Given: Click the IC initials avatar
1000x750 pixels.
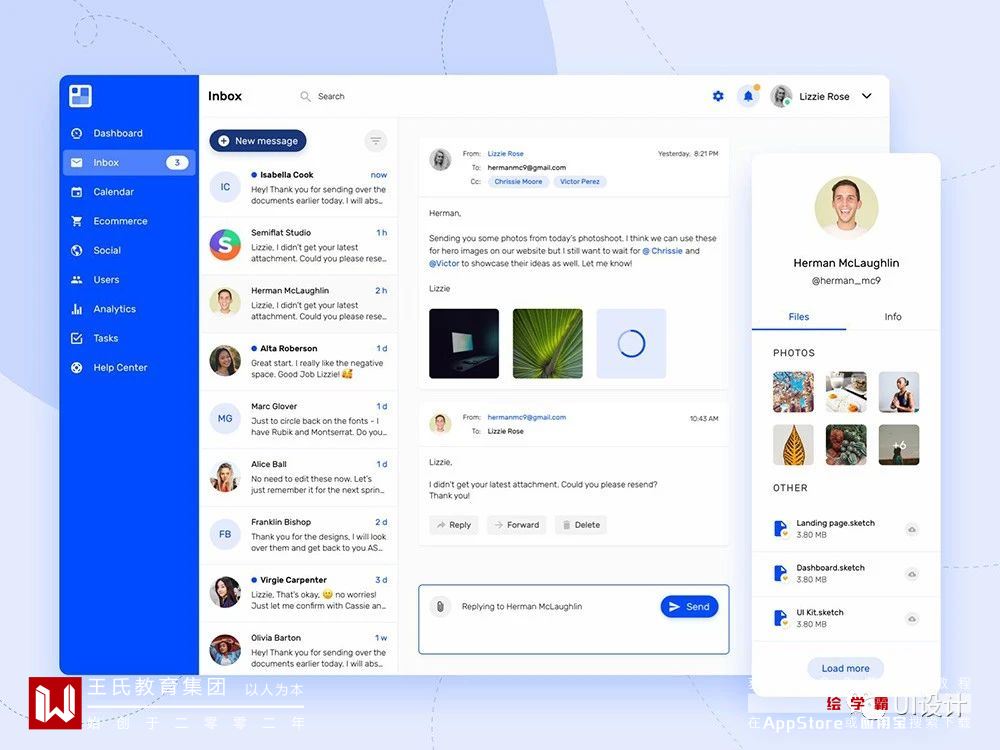Looking at the screenshot, I should (x=225, y=187).
